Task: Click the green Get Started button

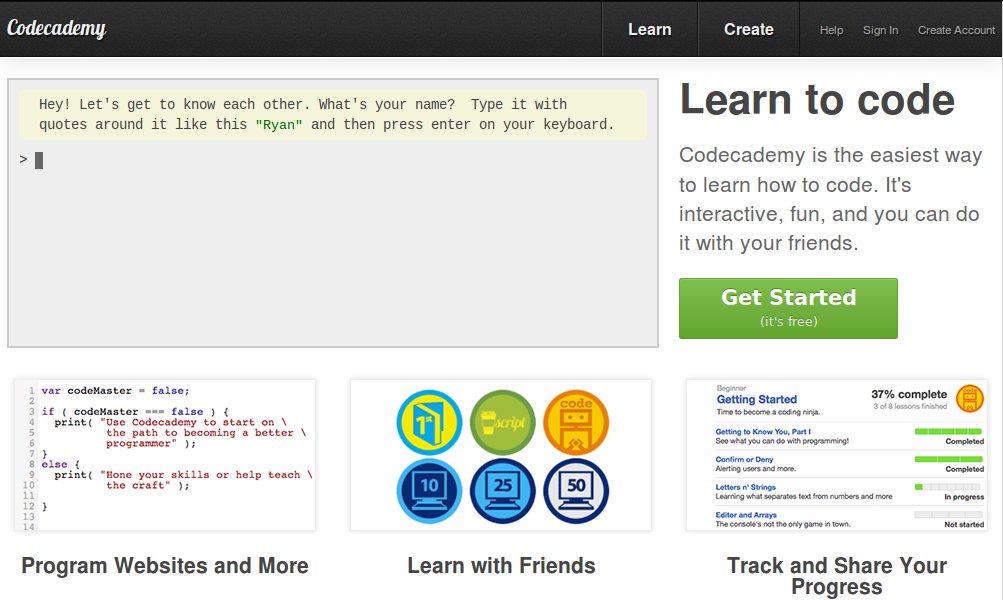Action: pos(788,308)
